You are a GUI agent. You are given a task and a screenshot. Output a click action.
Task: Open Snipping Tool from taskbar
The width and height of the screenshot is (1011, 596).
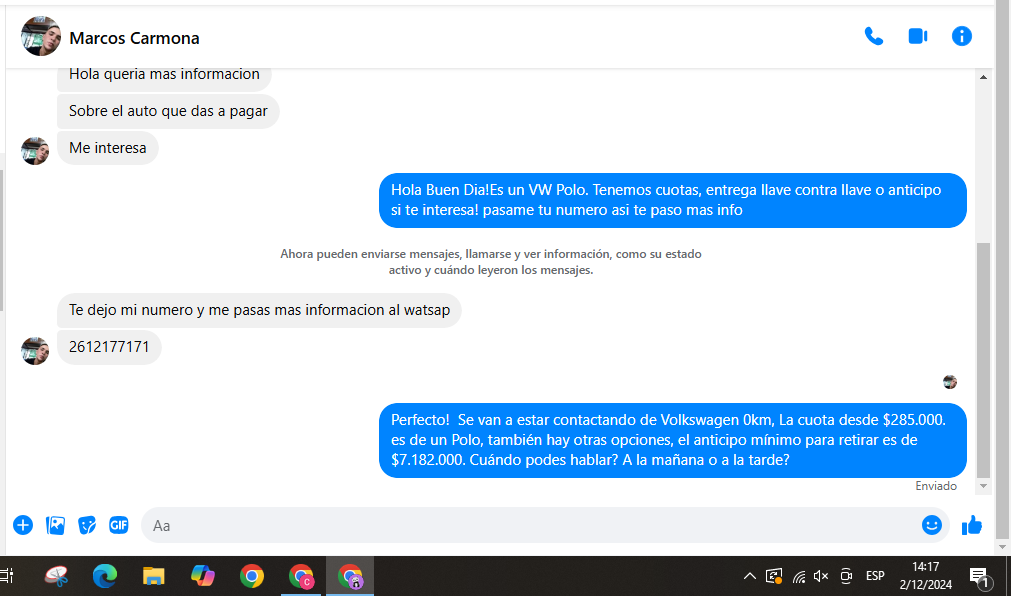[57, 575]
